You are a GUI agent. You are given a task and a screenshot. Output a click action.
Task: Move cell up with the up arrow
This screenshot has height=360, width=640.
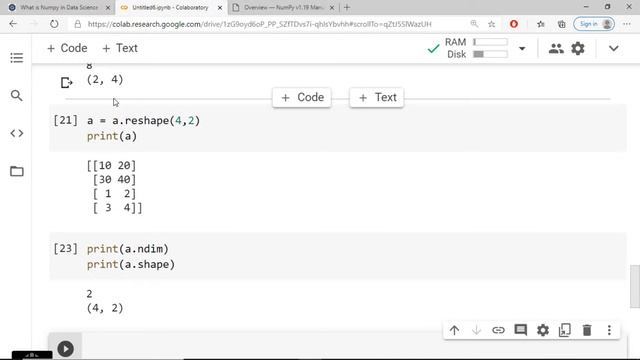click(x=454, y=330)
